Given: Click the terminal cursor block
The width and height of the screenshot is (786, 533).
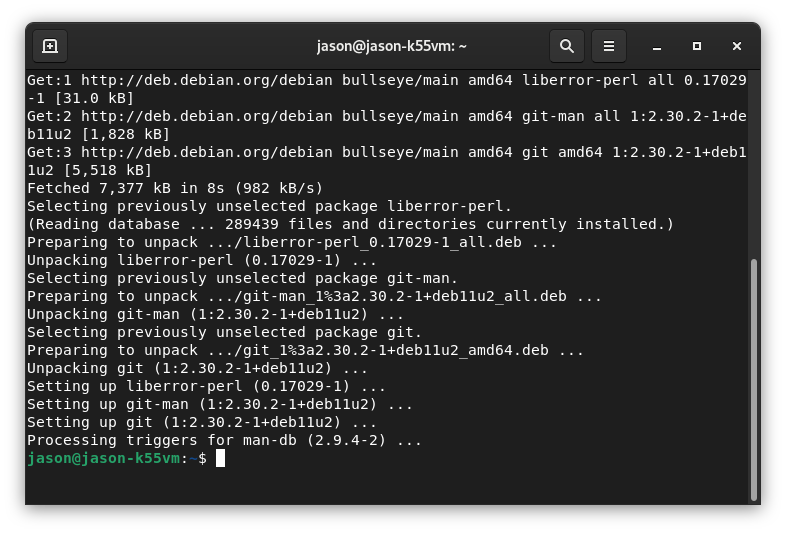Looking at the screenshot, I should click(220, 458).
